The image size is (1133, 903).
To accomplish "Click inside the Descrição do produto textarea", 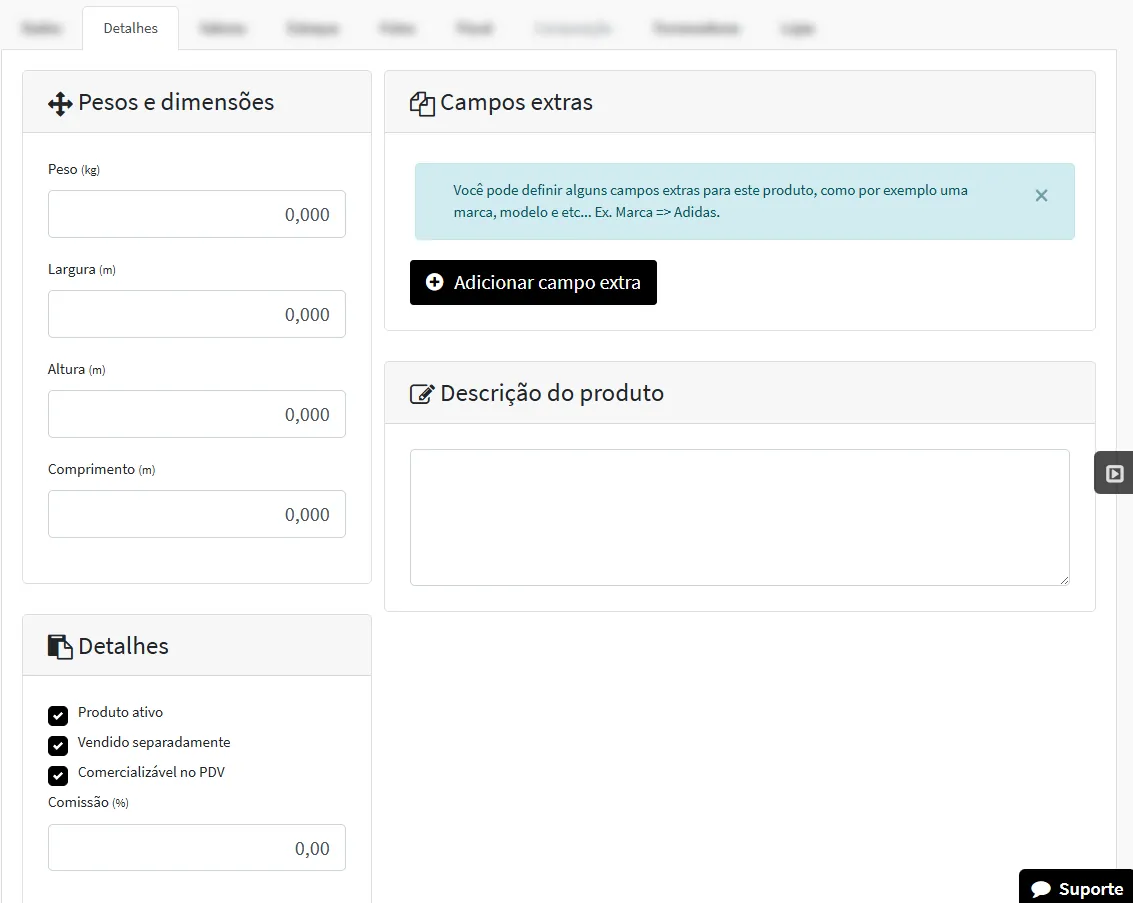I will (739, 517).
